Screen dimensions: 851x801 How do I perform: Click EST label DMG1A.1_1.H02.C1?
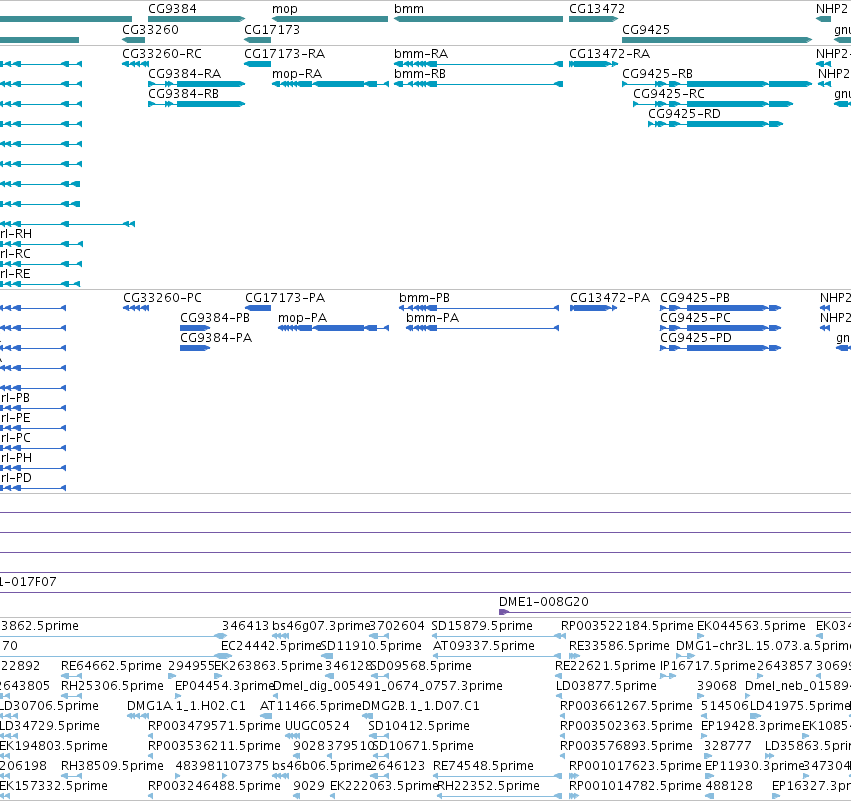(186, 705)
